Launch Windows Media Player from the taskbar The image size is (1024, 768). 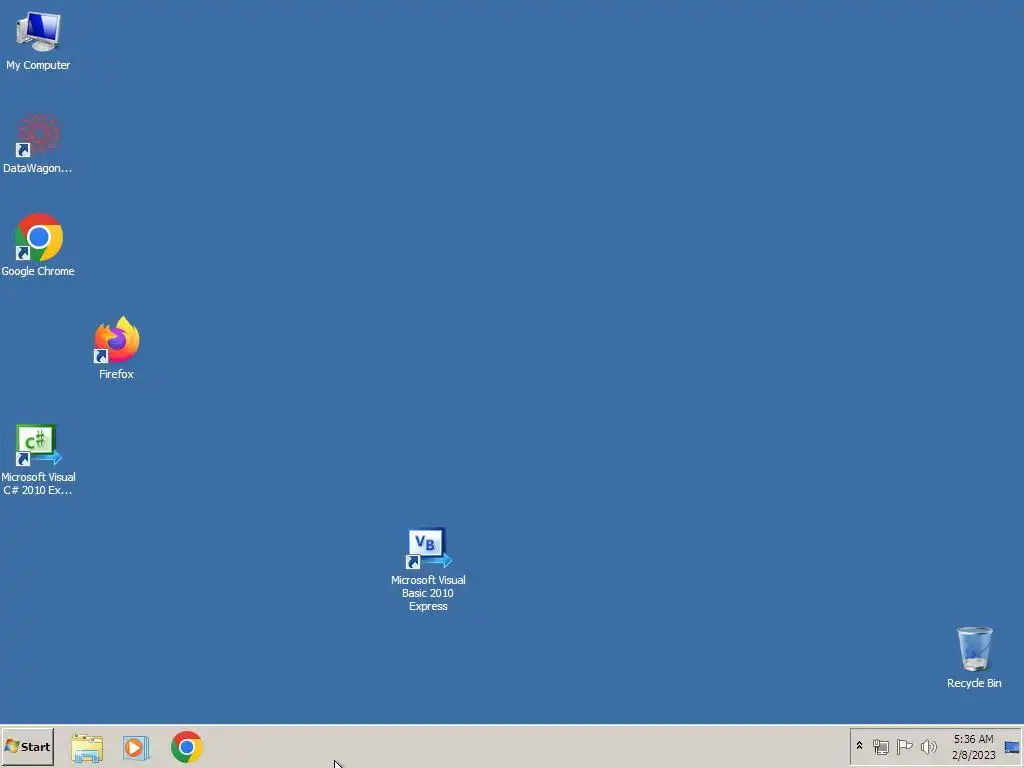pyautogui.click(x=136, y=747)
